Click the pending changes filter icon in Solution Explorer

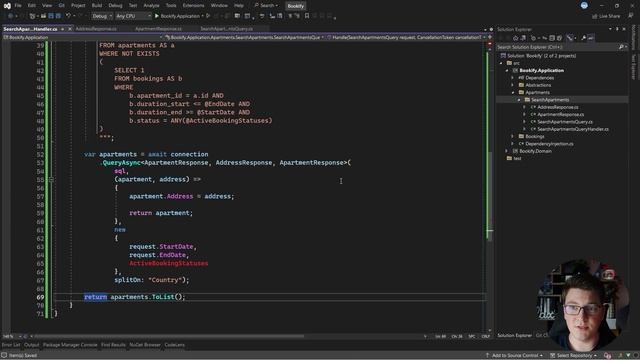pyautogui.click(x=533, y=38)
